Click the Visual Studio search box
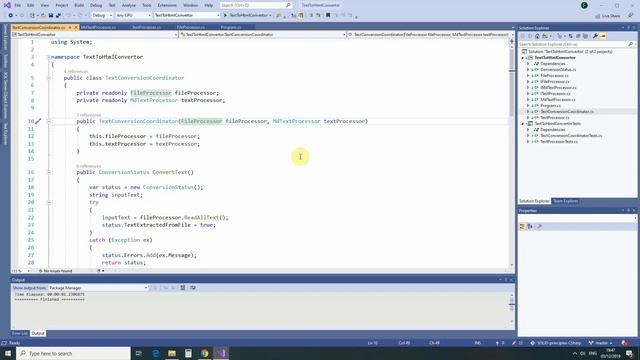Screen dimensions: 640x360 point(256,5)
